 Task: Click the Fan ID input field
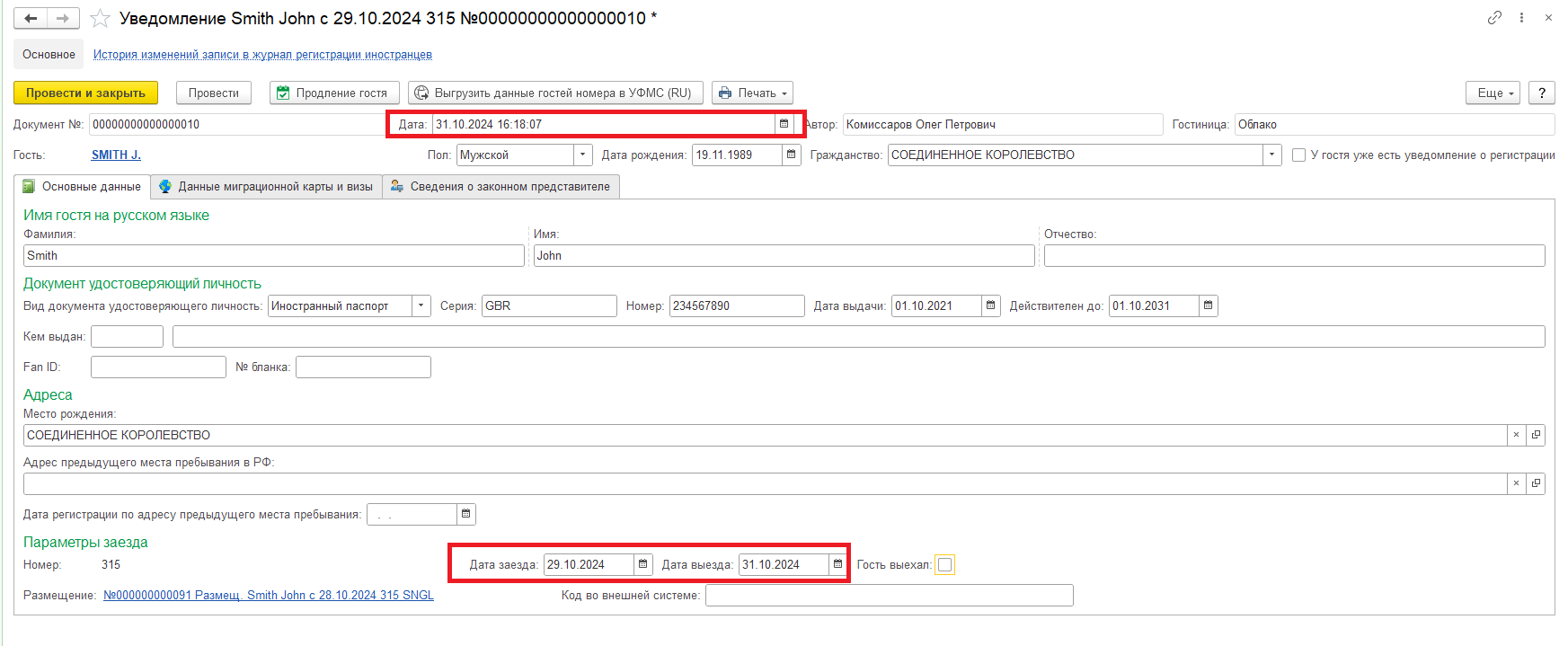click(158, 367)
